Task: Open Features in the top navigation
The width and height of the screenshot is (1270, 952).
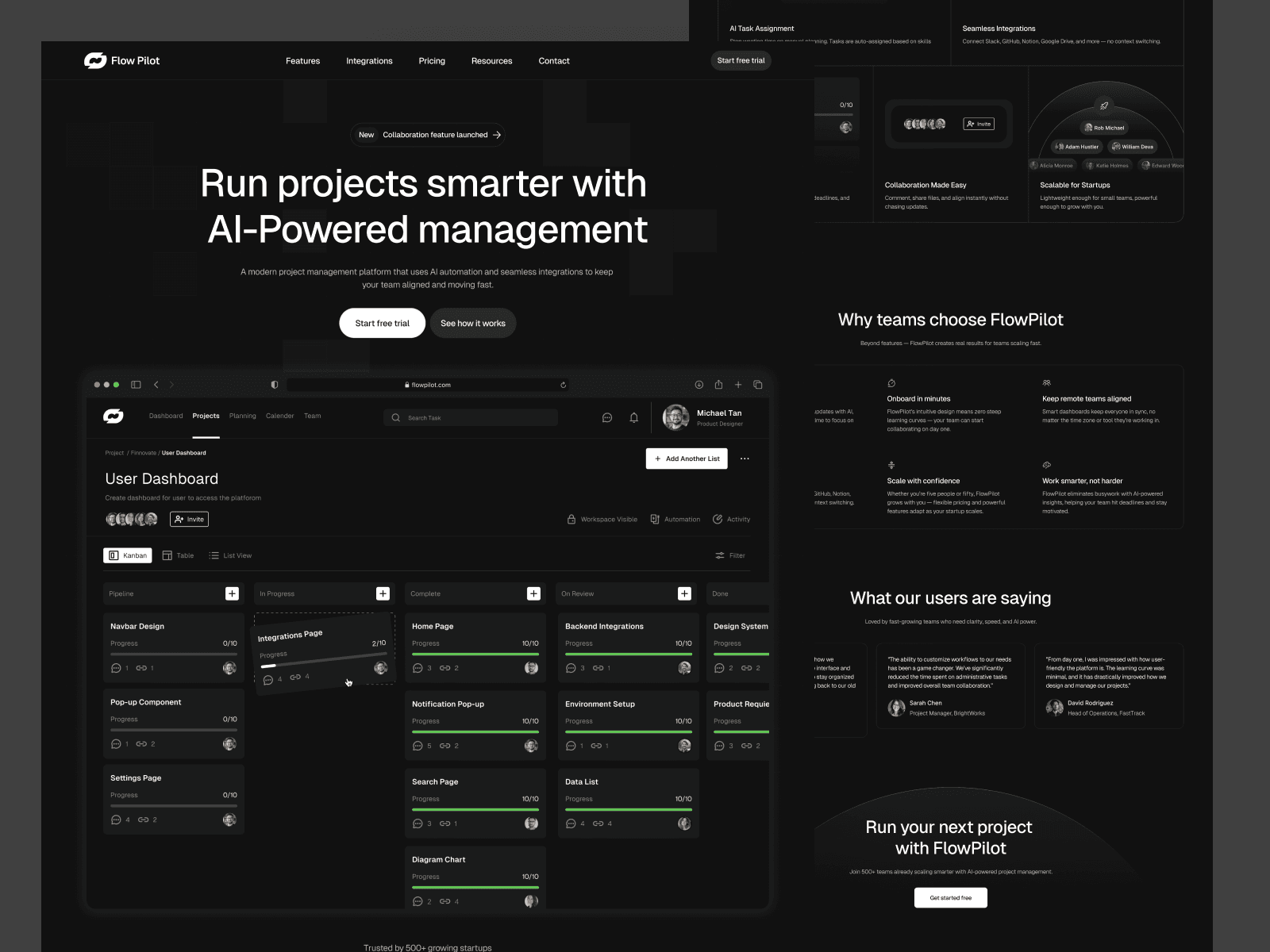Action: coord(303,61)
